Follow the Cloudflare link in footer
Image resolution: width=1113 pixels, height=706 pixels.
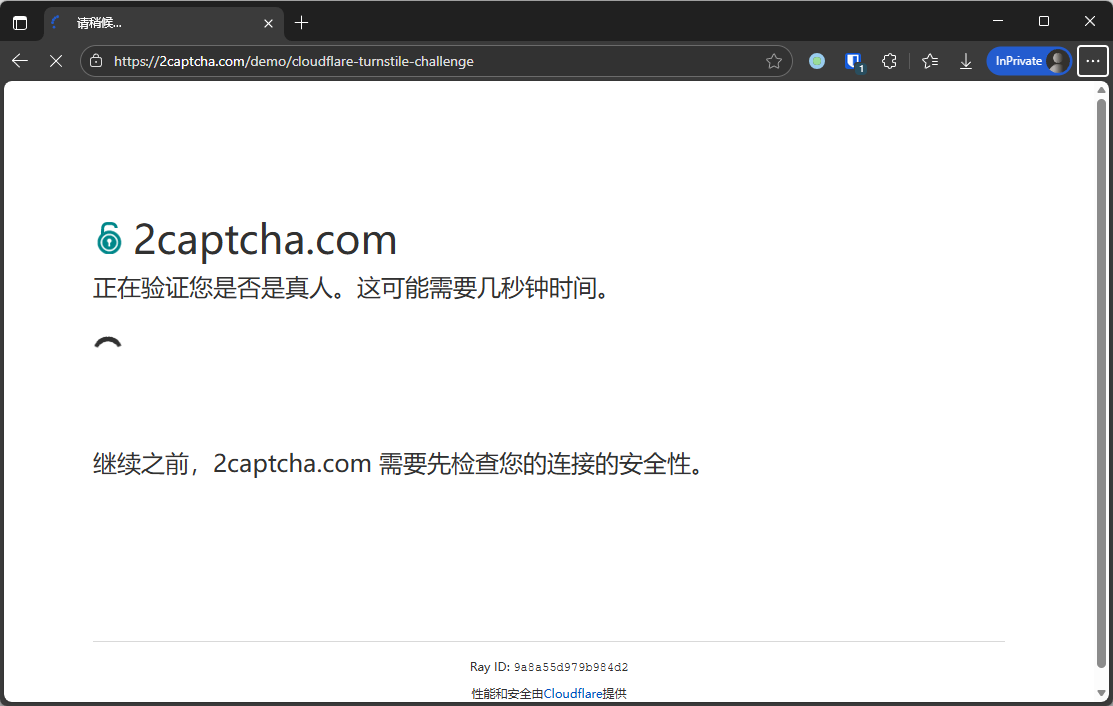(573, 693)
